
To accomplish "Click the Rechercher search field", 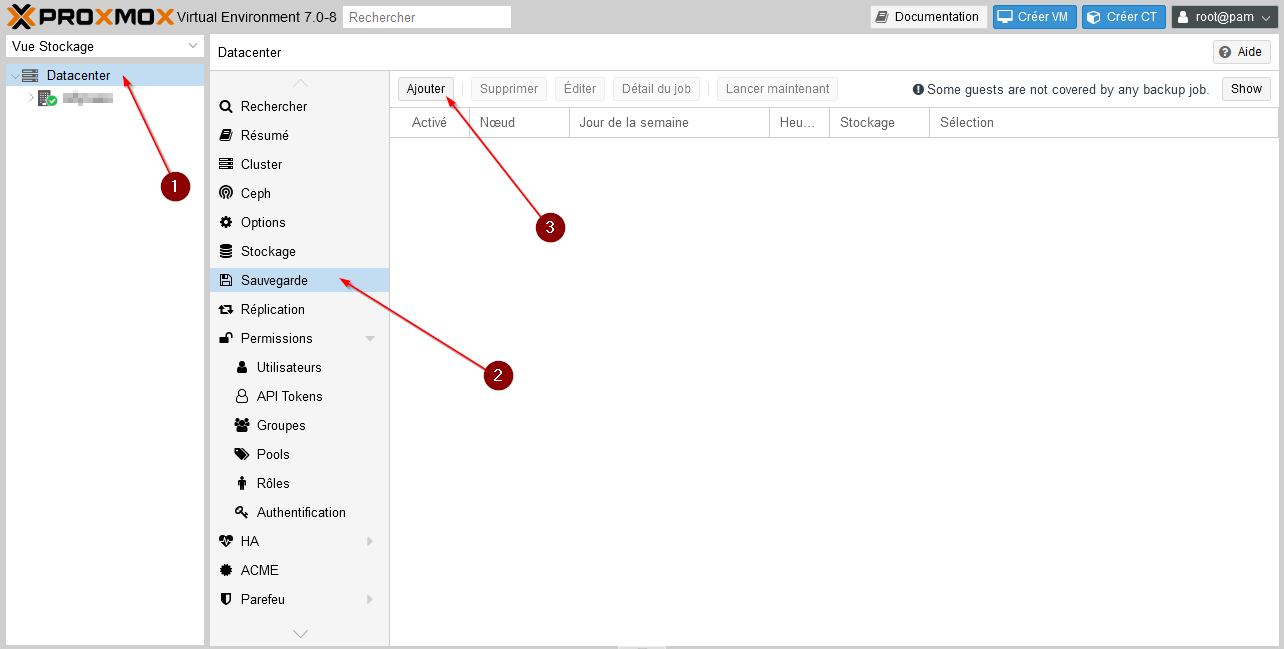I will (x=426, y=17).
